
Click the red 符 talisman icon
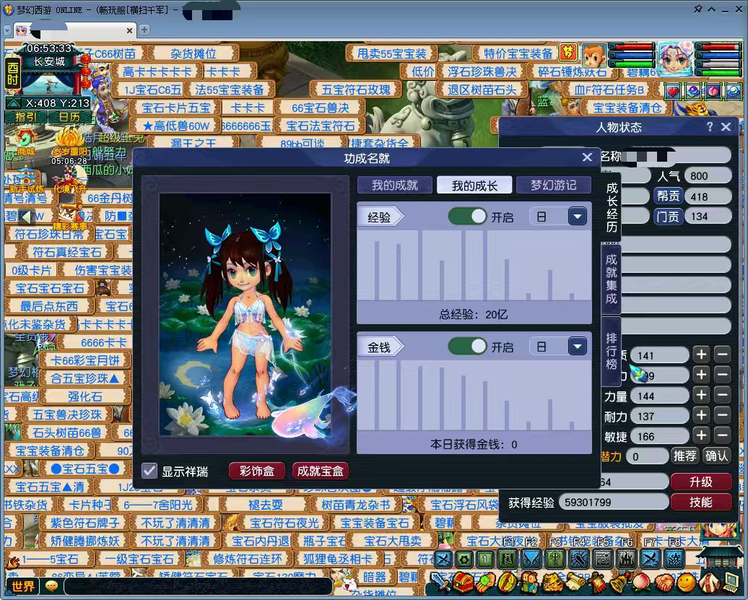[568, 52]
